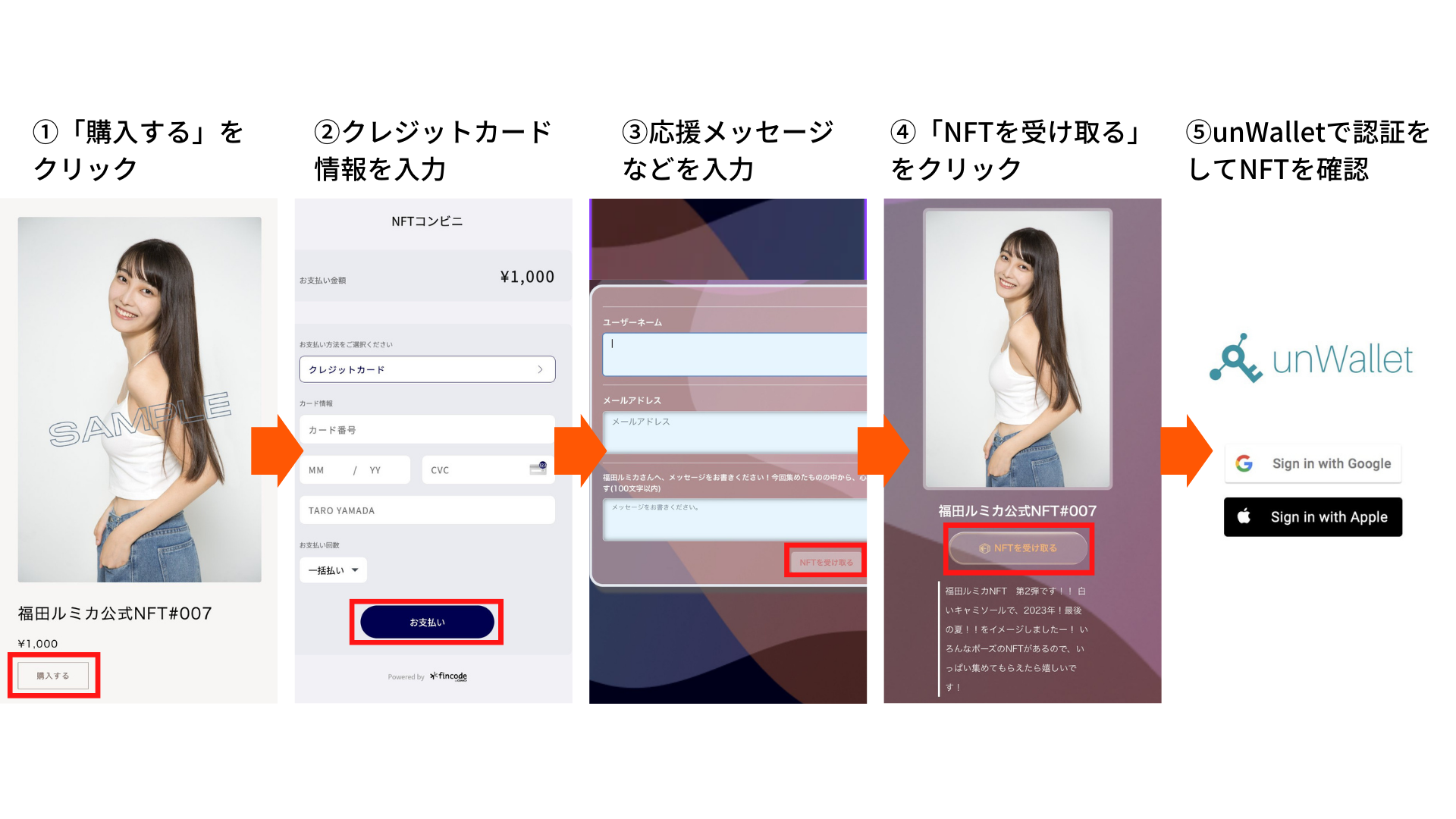This screenshot has width=1456, height=819.
Task: Click お支払い payment submit button
Action: click(x=427, y=622)
